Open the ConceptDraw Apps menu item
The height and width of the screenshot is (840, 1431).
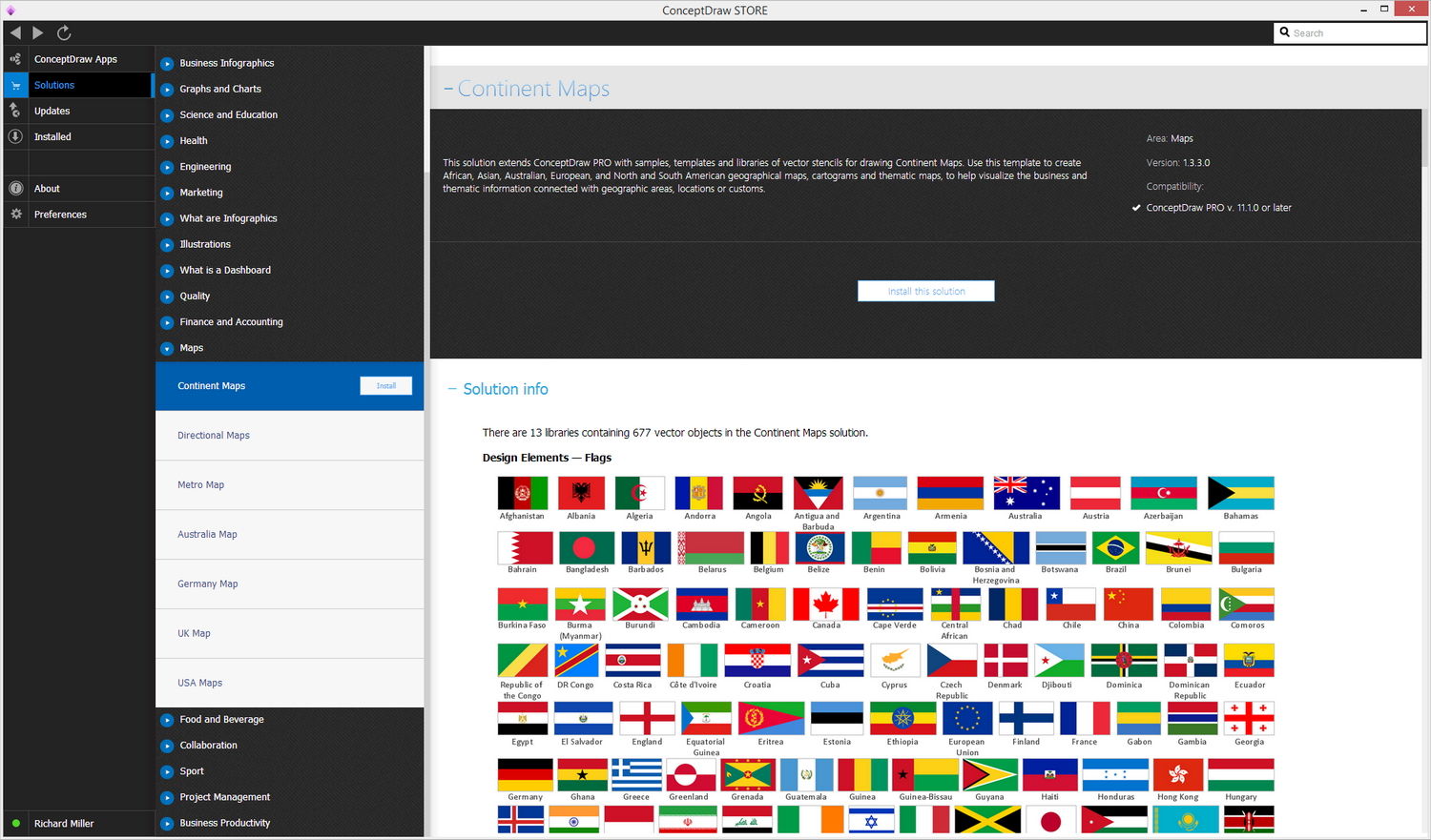(x=76, y=59)
